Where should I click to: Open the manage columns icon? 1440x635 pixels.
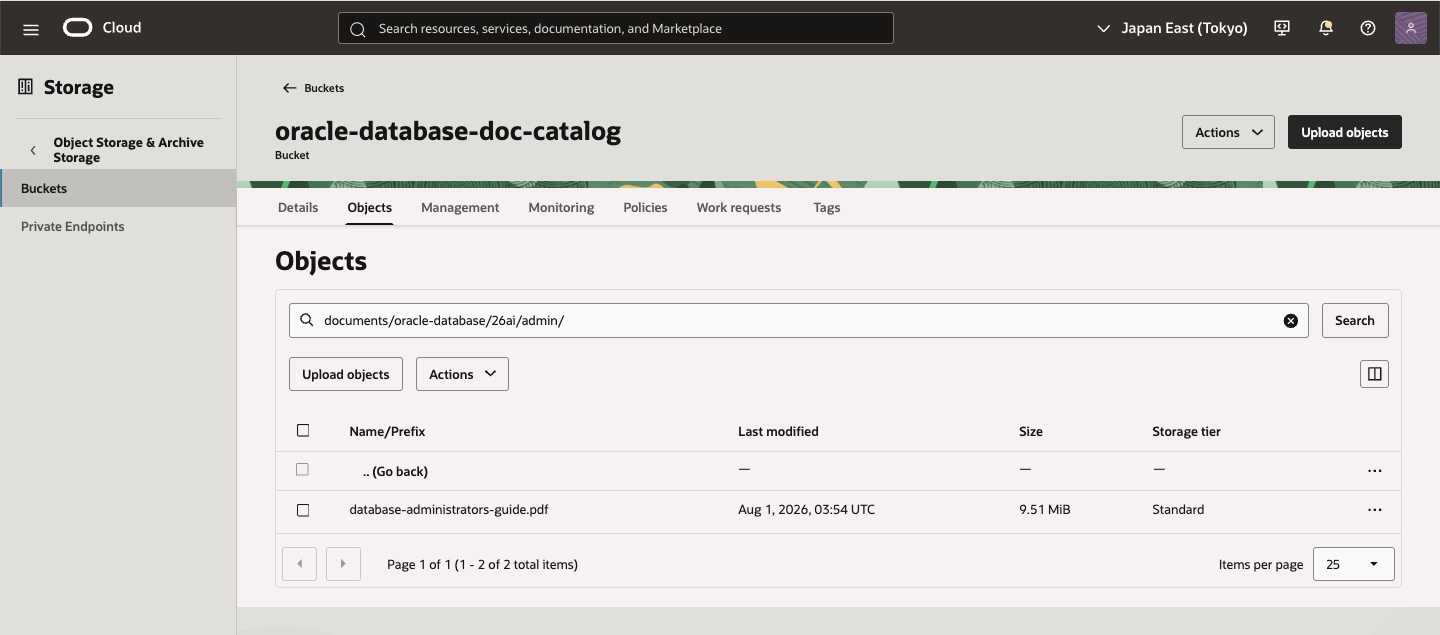click(1375, 374)
